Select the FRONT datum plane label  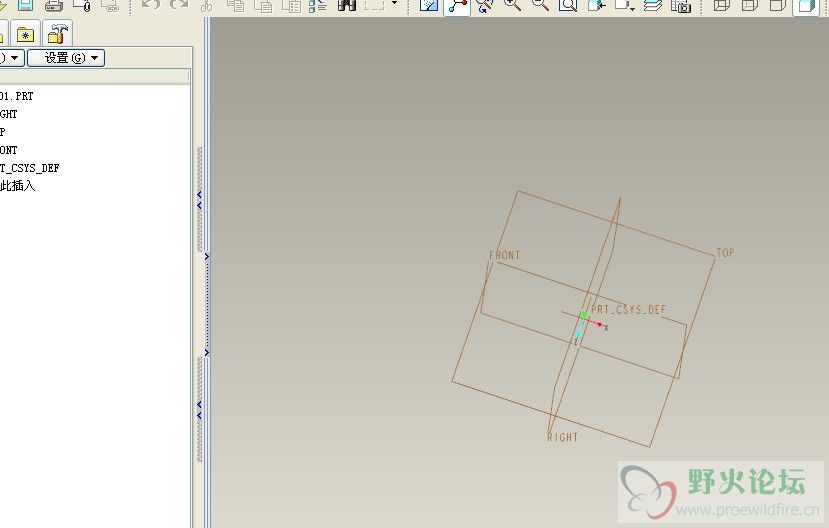point(504,255)
